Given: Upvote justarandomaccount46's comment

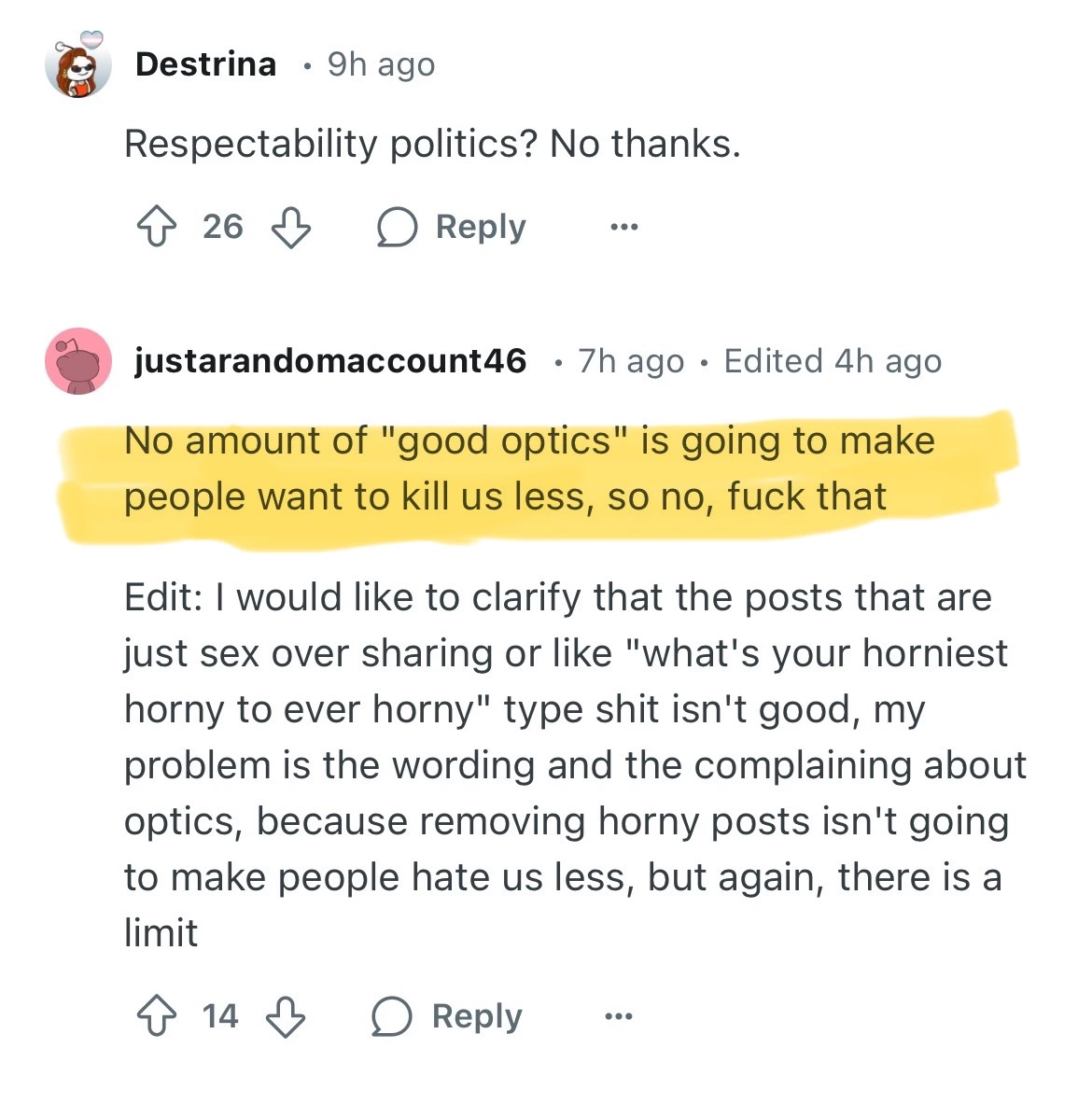Looking at the screenshot, I should 156,1016.
